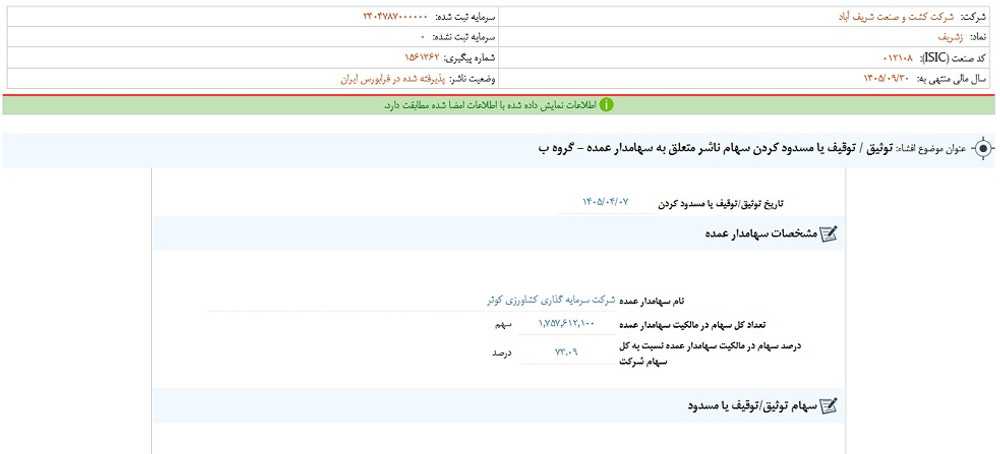Click the unit label سهم

(503, 325)
